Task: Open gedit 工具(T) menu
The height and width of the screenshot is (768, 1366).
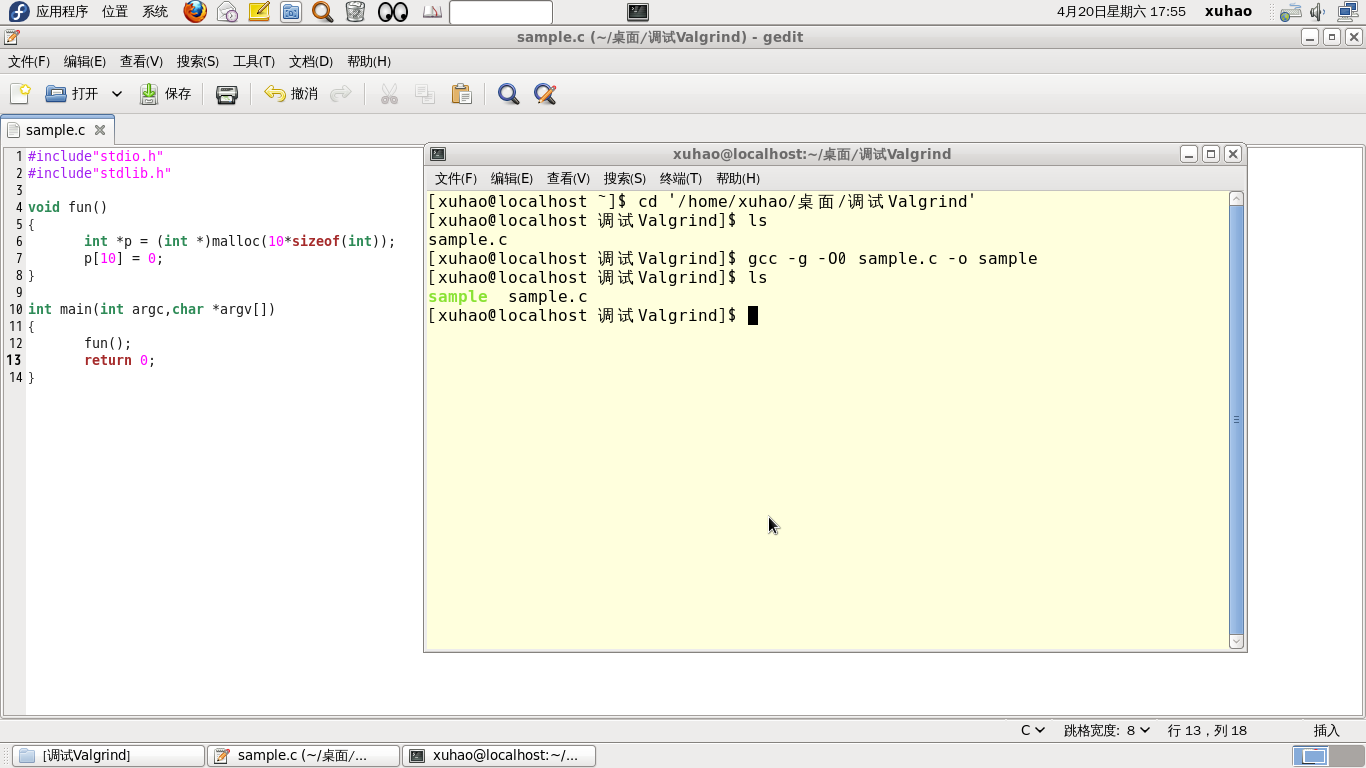Action: pyautogui.click(x=254, y=61)
